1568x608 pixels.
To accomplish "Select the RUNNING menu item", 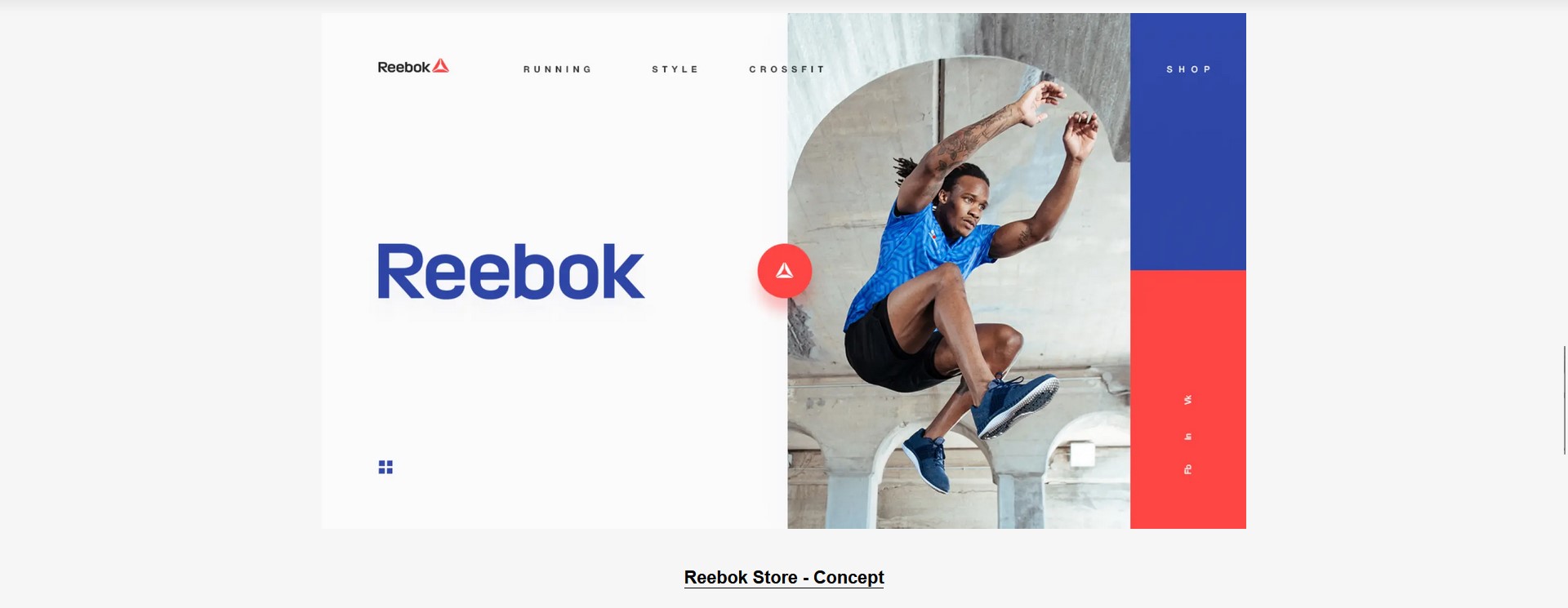I will coord(557,69).
